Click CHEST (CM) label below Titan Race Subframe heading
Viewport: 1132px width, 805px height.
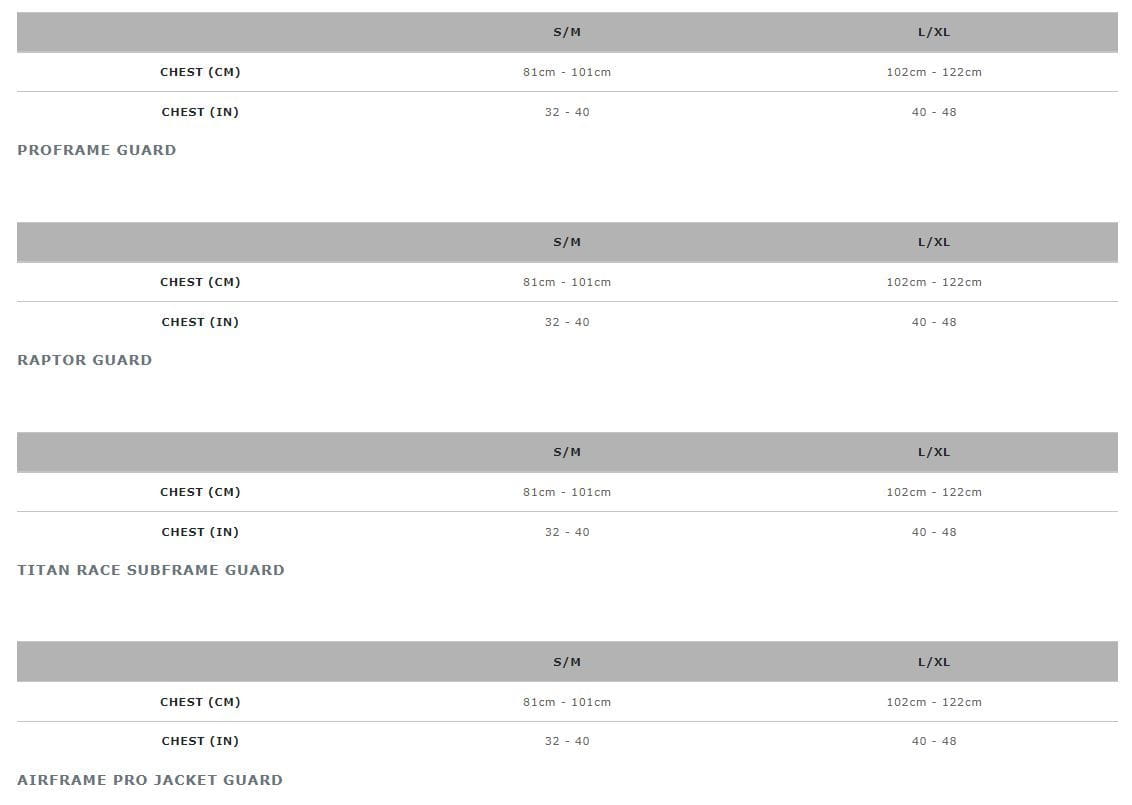[200, 702]
